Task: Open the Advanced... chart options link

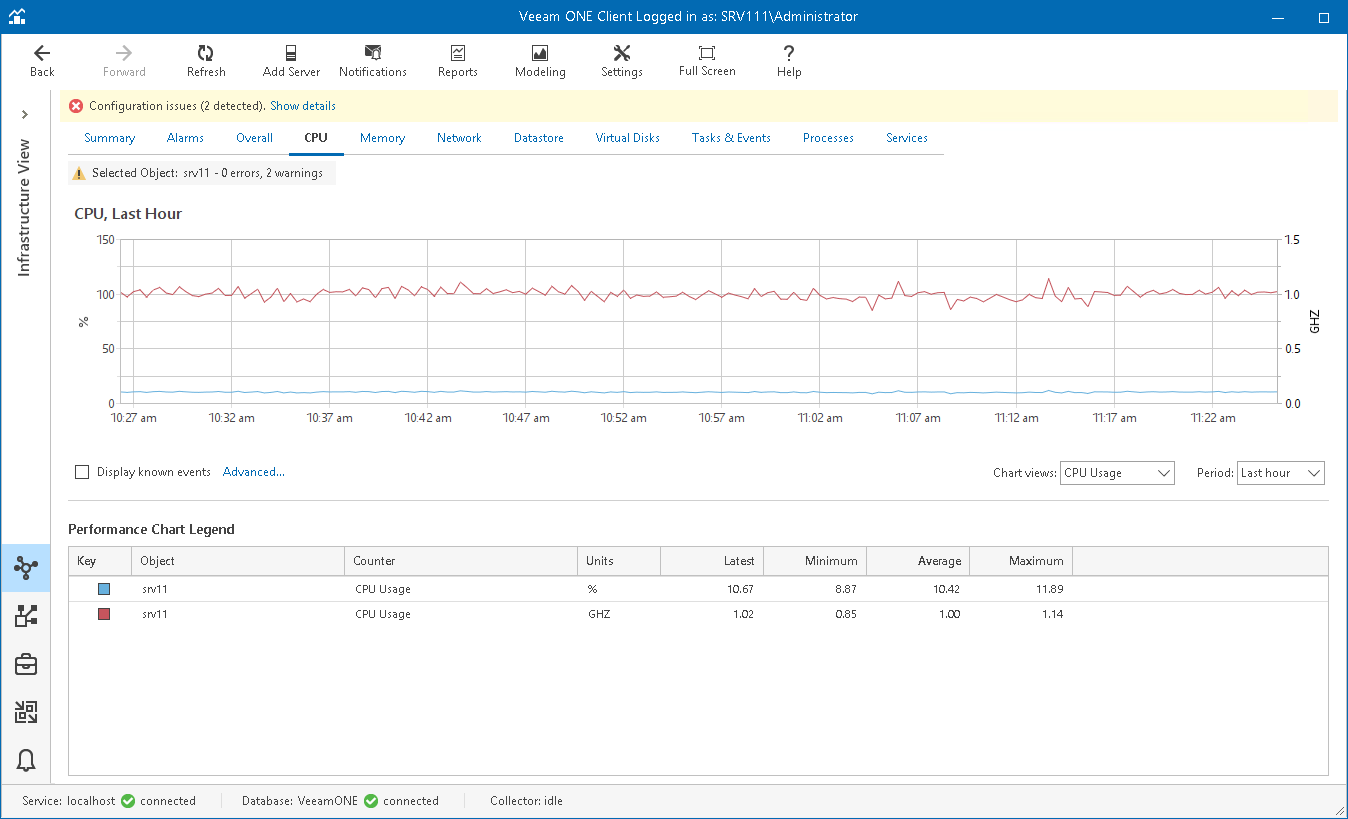Action: (x=254, y=472)
